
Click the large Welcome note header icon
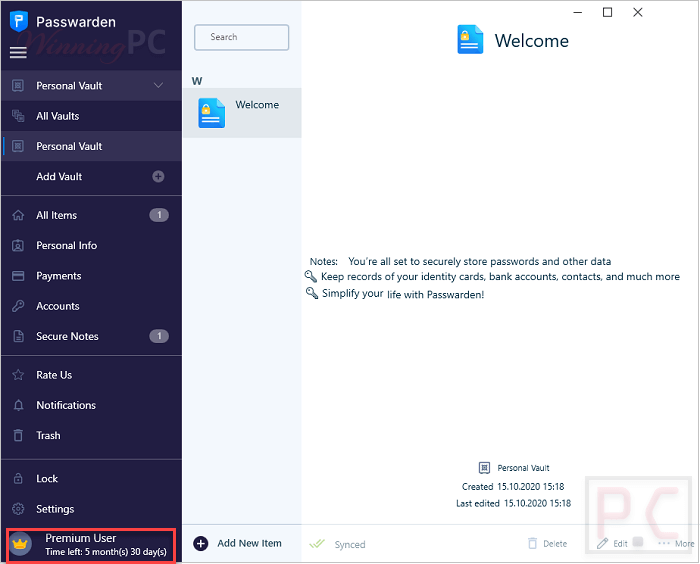470,39
